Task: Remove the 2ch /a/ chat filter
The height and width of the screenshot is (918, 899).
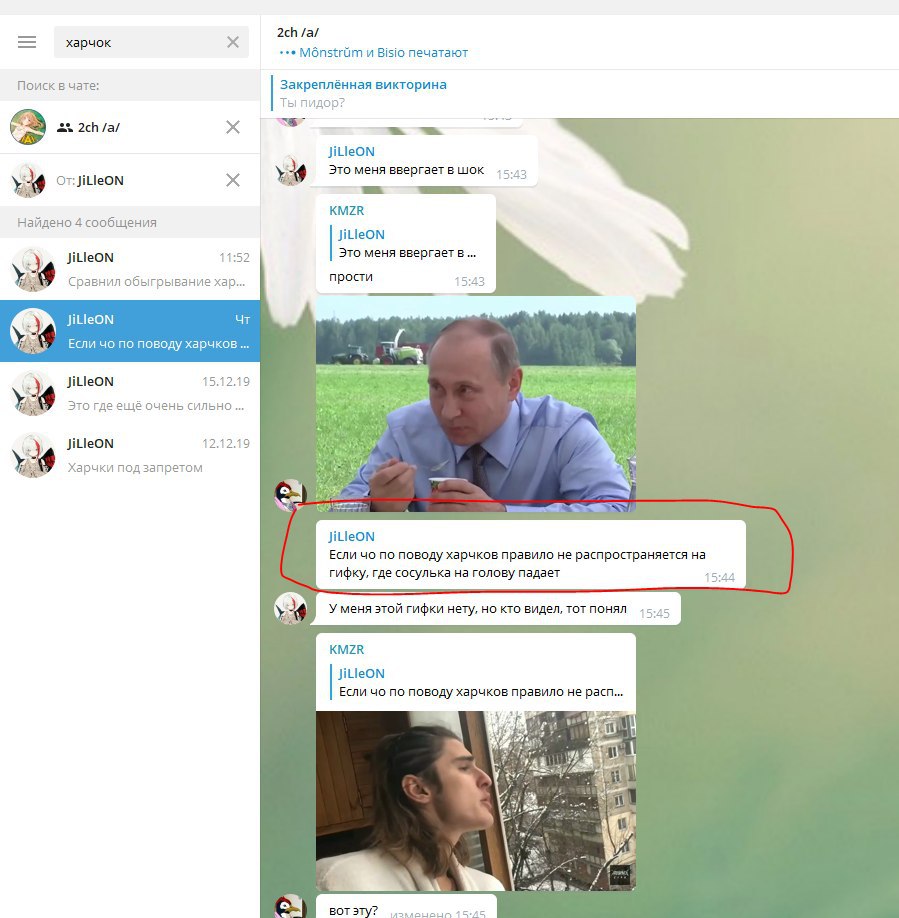Action: pyautogui.click(x=233, y=127)
